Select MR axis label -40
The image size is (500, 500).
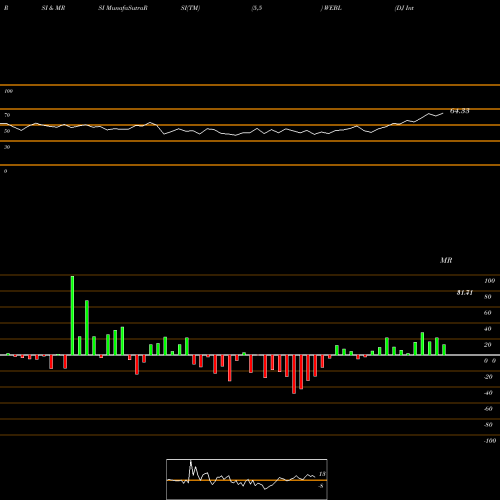[488, 393]
